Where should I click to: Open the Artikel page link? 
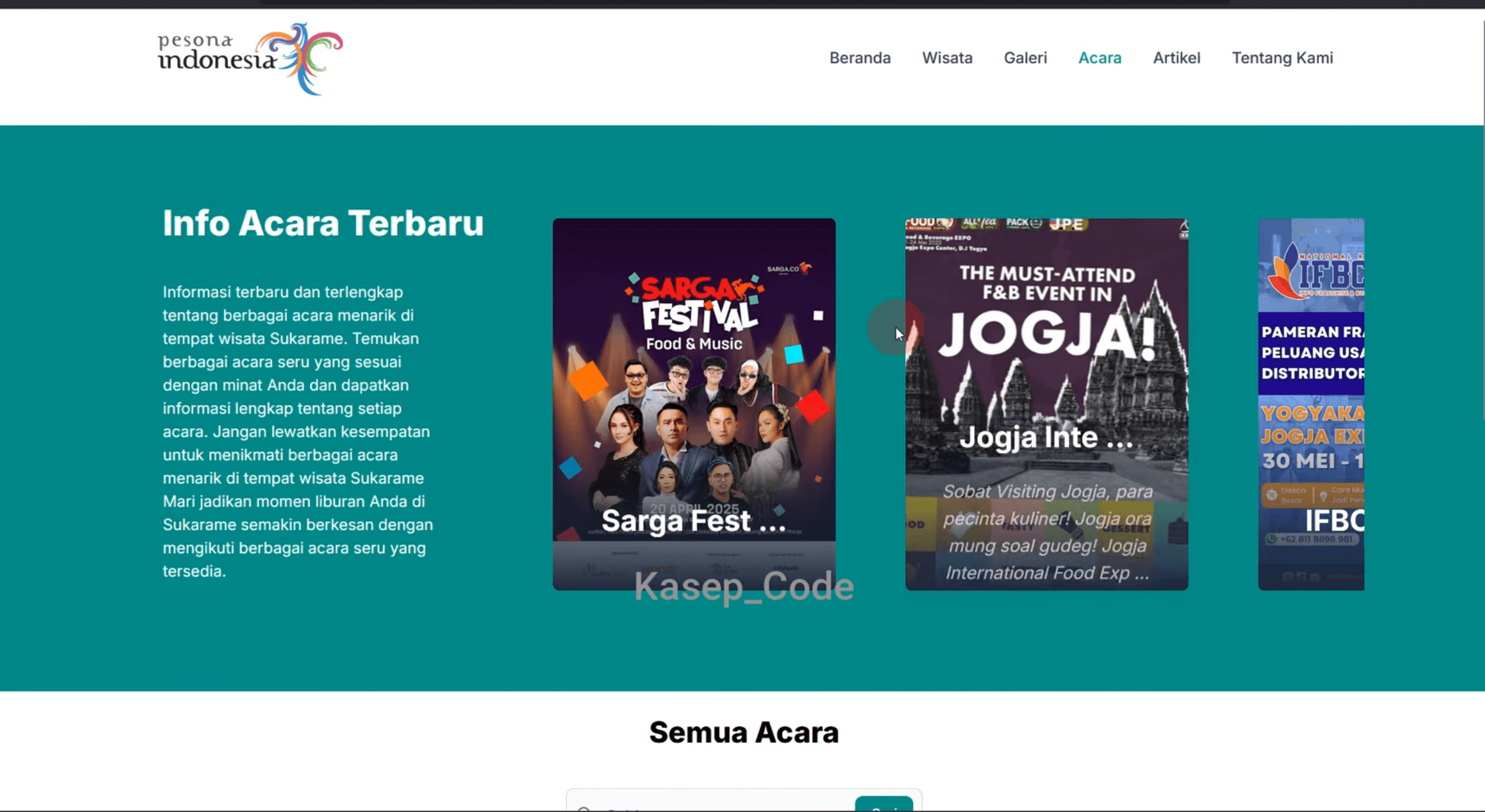pyautogui.click(x=1176, y=58)
